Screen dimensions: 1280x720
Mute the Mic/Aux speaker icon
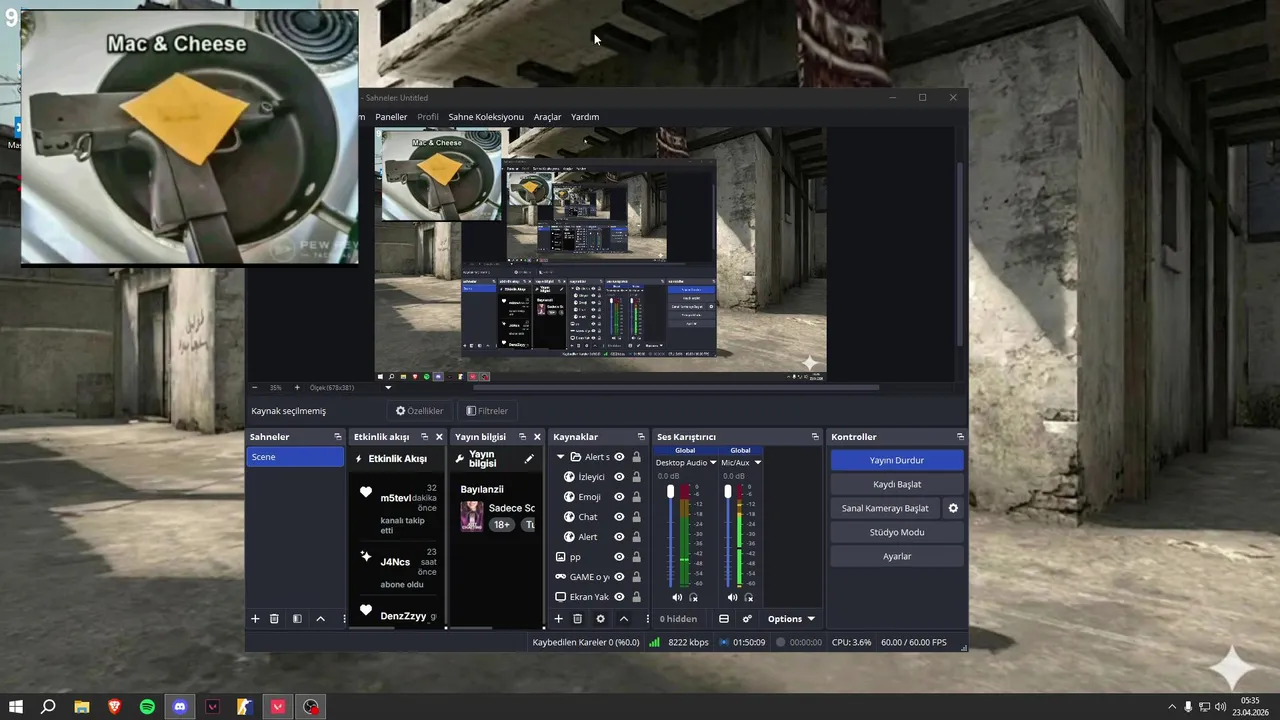click(732, 597)
